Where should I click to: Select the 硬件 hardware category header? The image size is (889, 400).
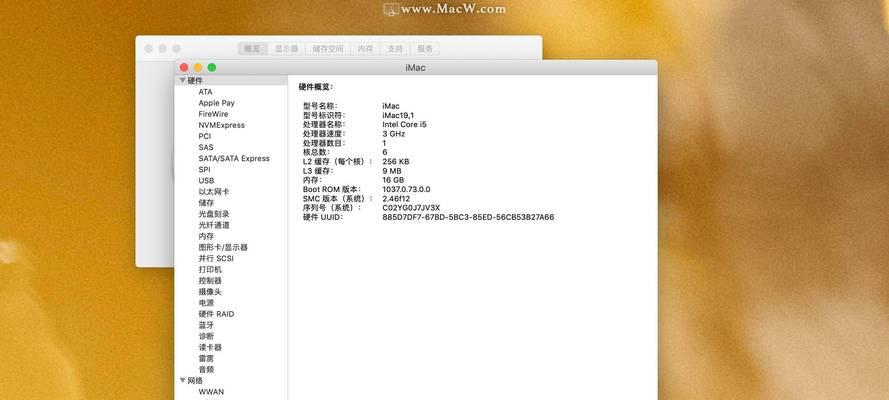195,80
